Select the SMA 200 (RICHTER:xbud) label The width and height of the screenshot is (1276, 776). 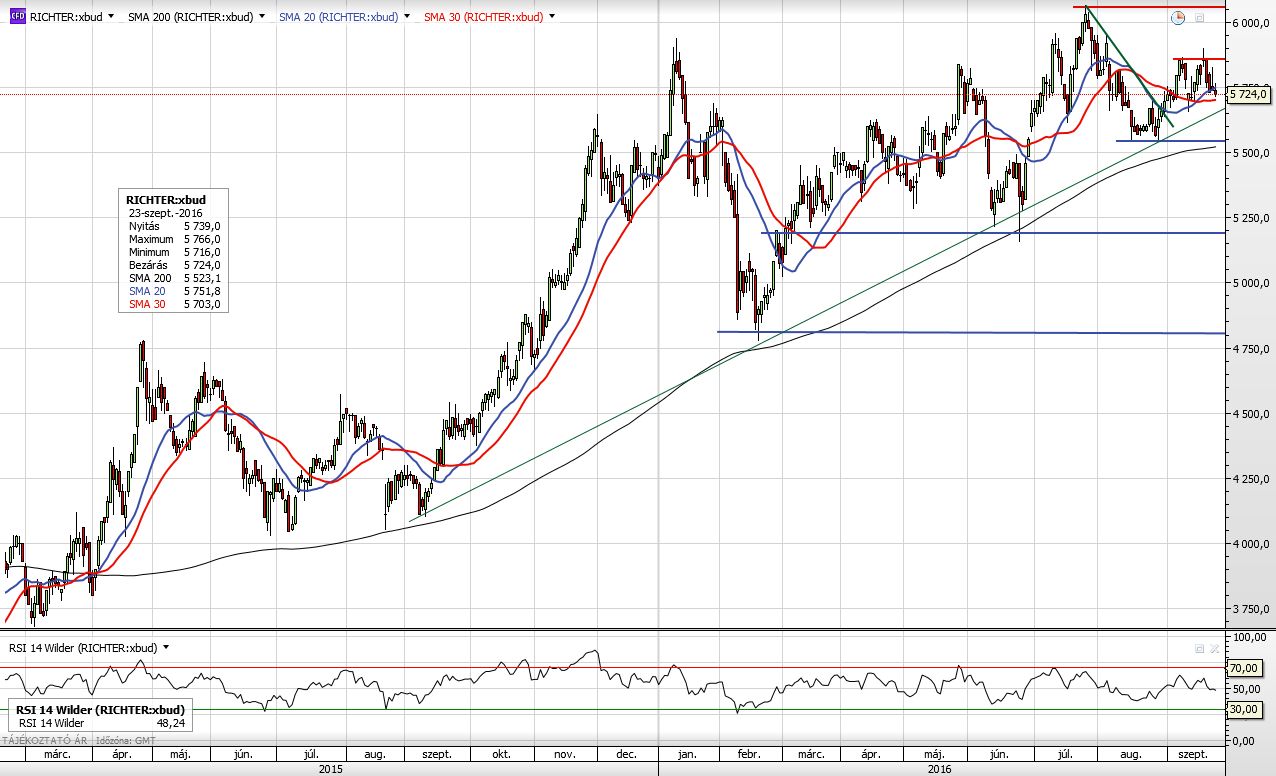click(x=190, y=17)
